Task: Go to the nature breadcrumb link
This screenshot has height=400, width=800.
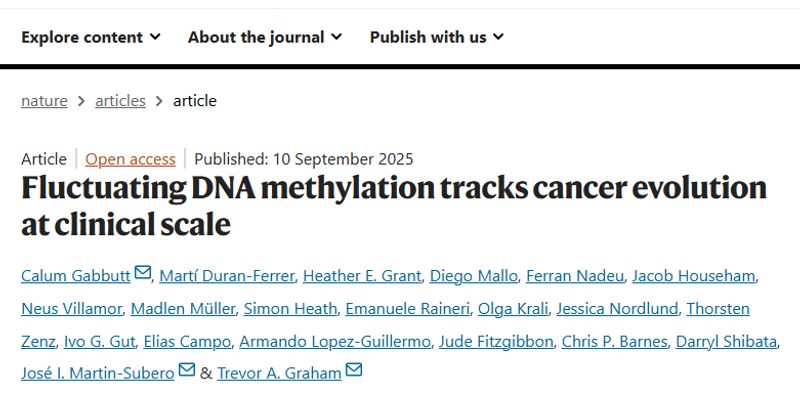Action: pos(44,100)
